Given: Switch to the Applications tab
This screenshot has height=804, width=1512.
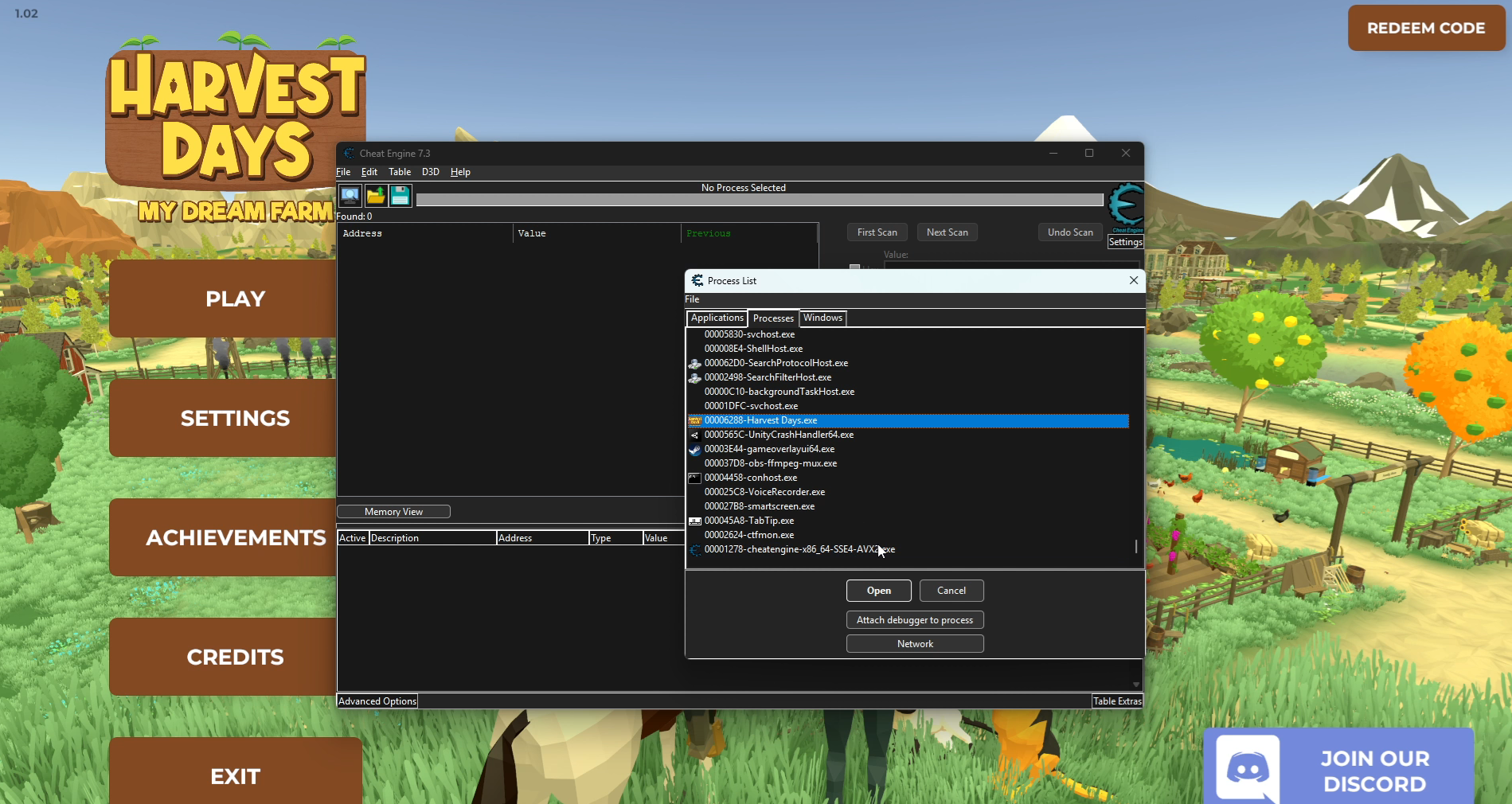Looking at the screenshot, I should [x=717, y=318].
